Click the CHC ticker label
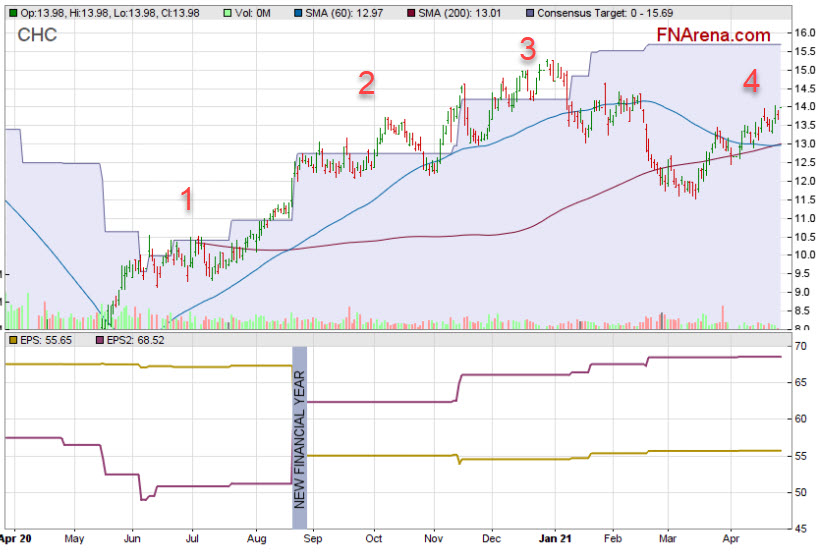 37,36
